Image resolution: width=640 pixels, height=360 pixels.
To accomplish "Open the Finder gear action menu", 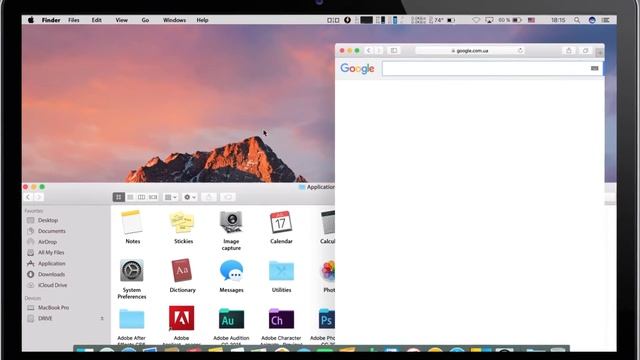I will pyautogui.click(x=190, y=197).
